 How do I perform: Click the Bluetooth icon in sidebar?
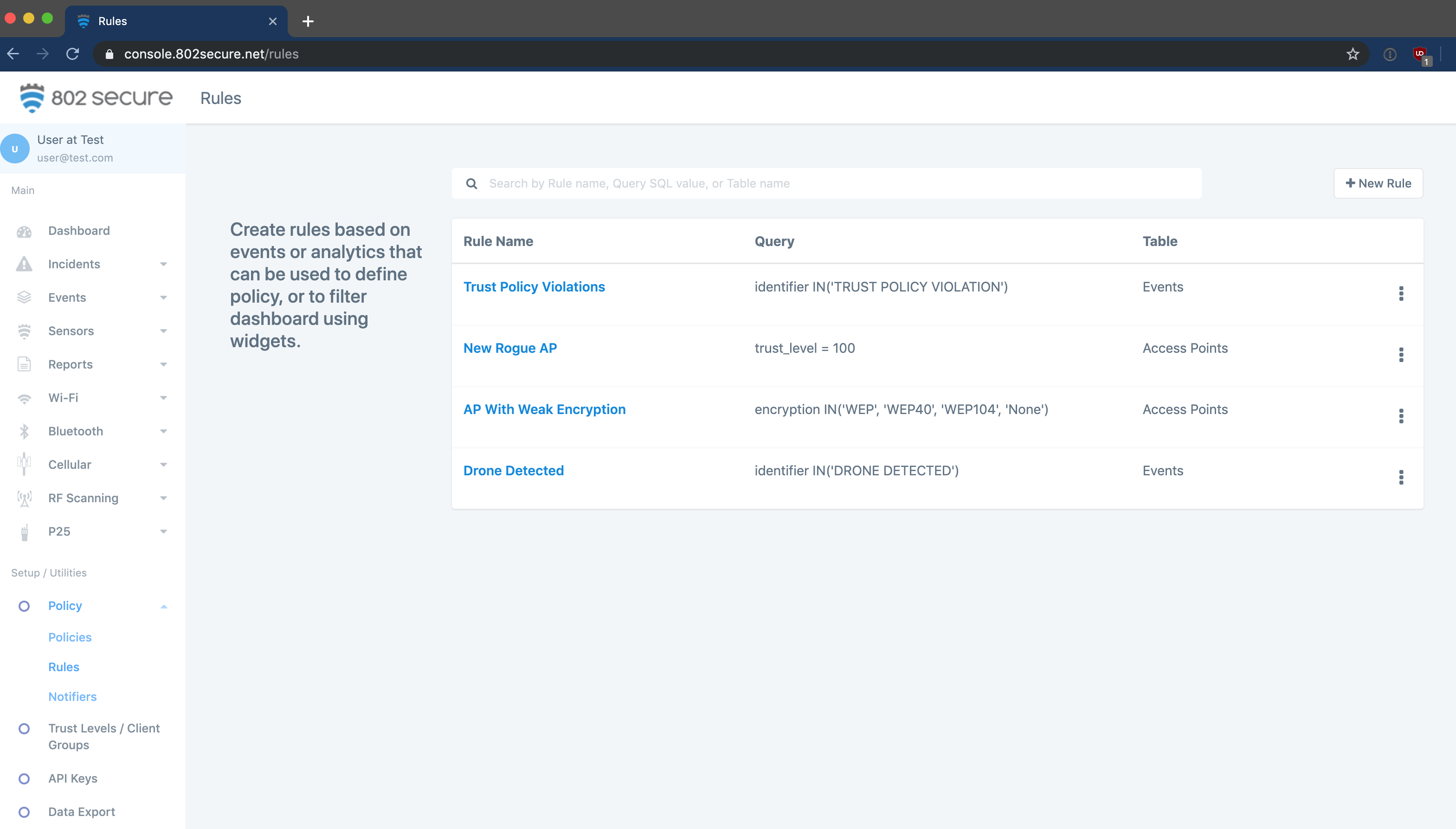pyautogui.click(x=24, y=432)
